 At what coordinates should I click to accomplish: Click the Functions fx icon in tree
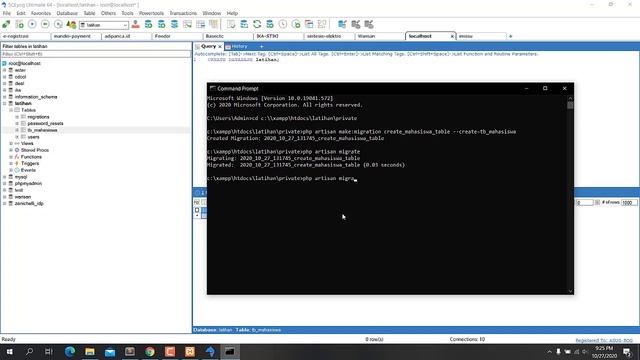[x=17, y=157]
